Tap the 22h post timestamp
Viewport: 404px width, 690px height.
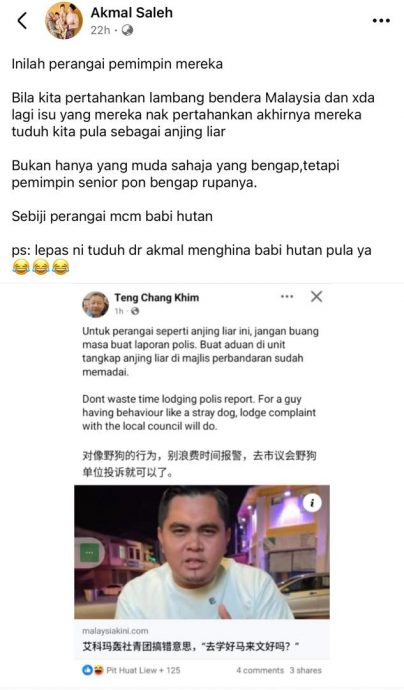[100, 30]
